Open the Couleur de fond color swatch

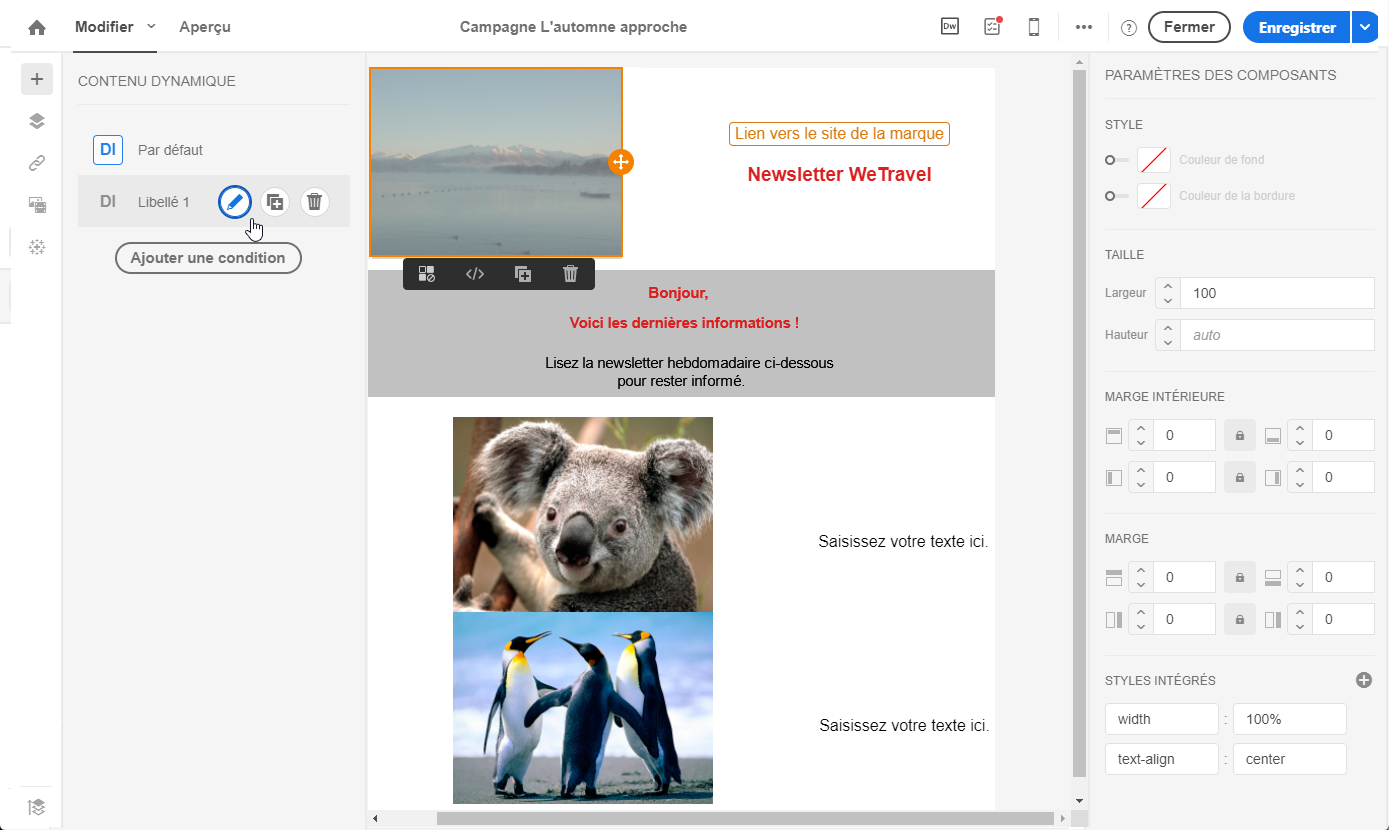tap(1154, 160)
